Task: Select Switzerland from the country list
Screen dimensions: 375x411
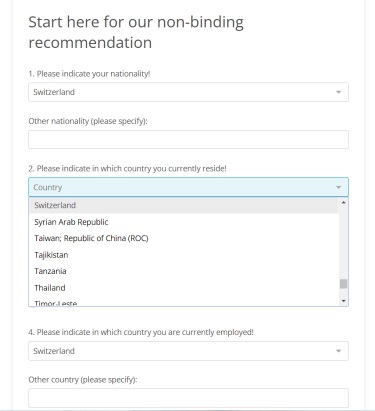Action: pyautogui.click(x=184, y=205)
